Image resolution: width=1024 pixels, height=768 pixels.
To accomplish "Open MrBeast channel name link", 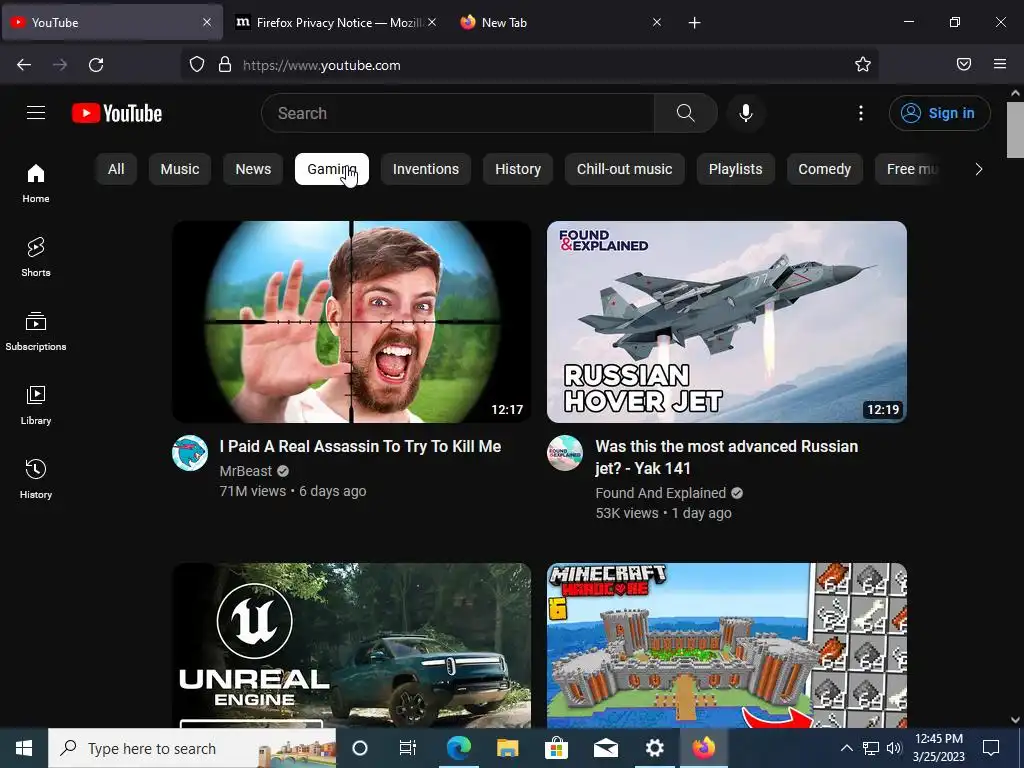I will click(246, 471).
